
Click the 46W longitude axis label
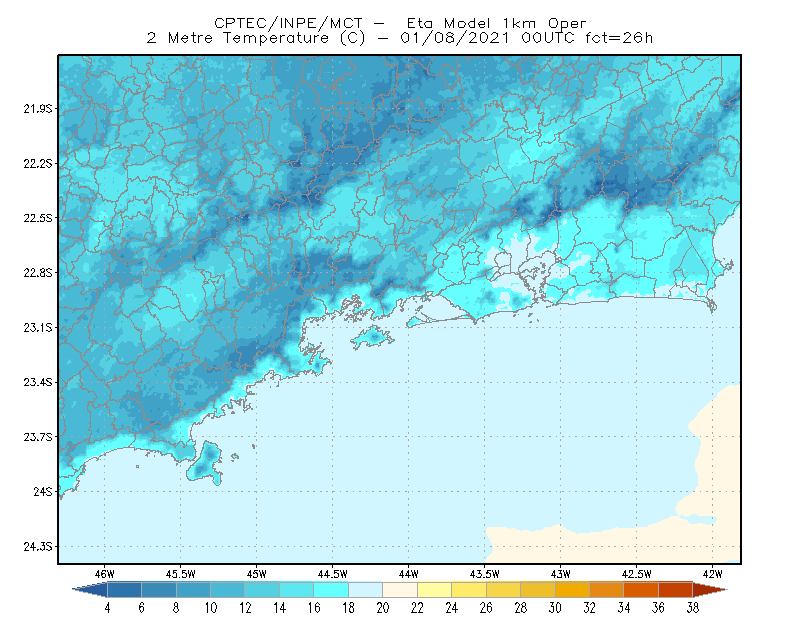point(105,574)
